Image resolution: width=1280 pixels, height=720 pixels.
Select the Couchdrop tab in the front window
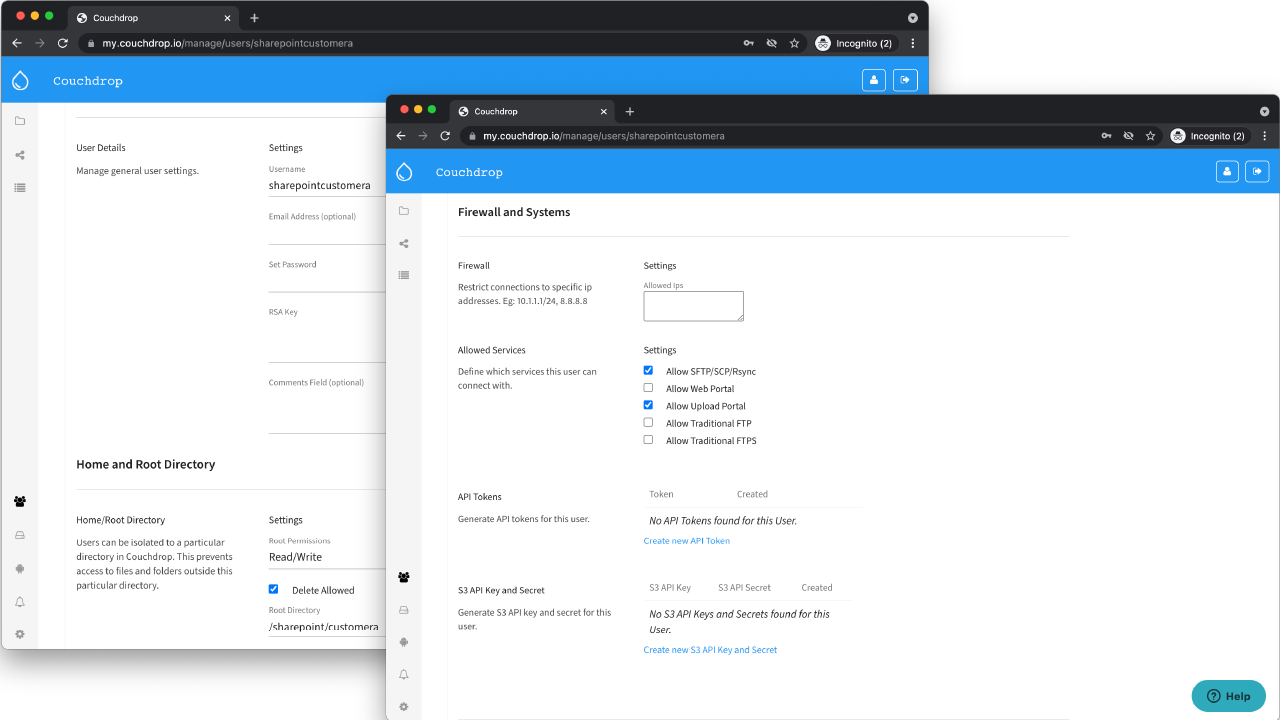coord(534,111)
